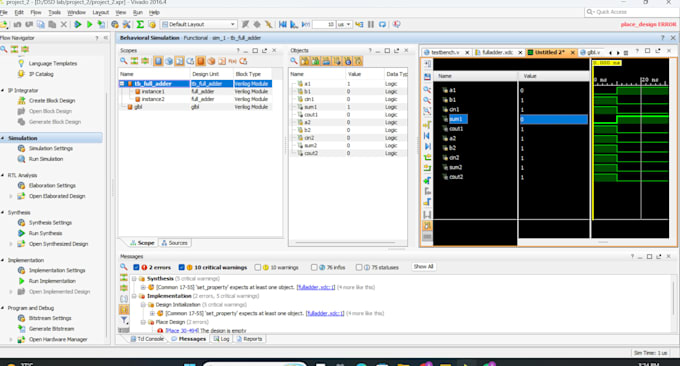The width and height of the screenshot is (680, 366).
Task: Switch to the testbench.v tab
Action: tap(445, 52)
